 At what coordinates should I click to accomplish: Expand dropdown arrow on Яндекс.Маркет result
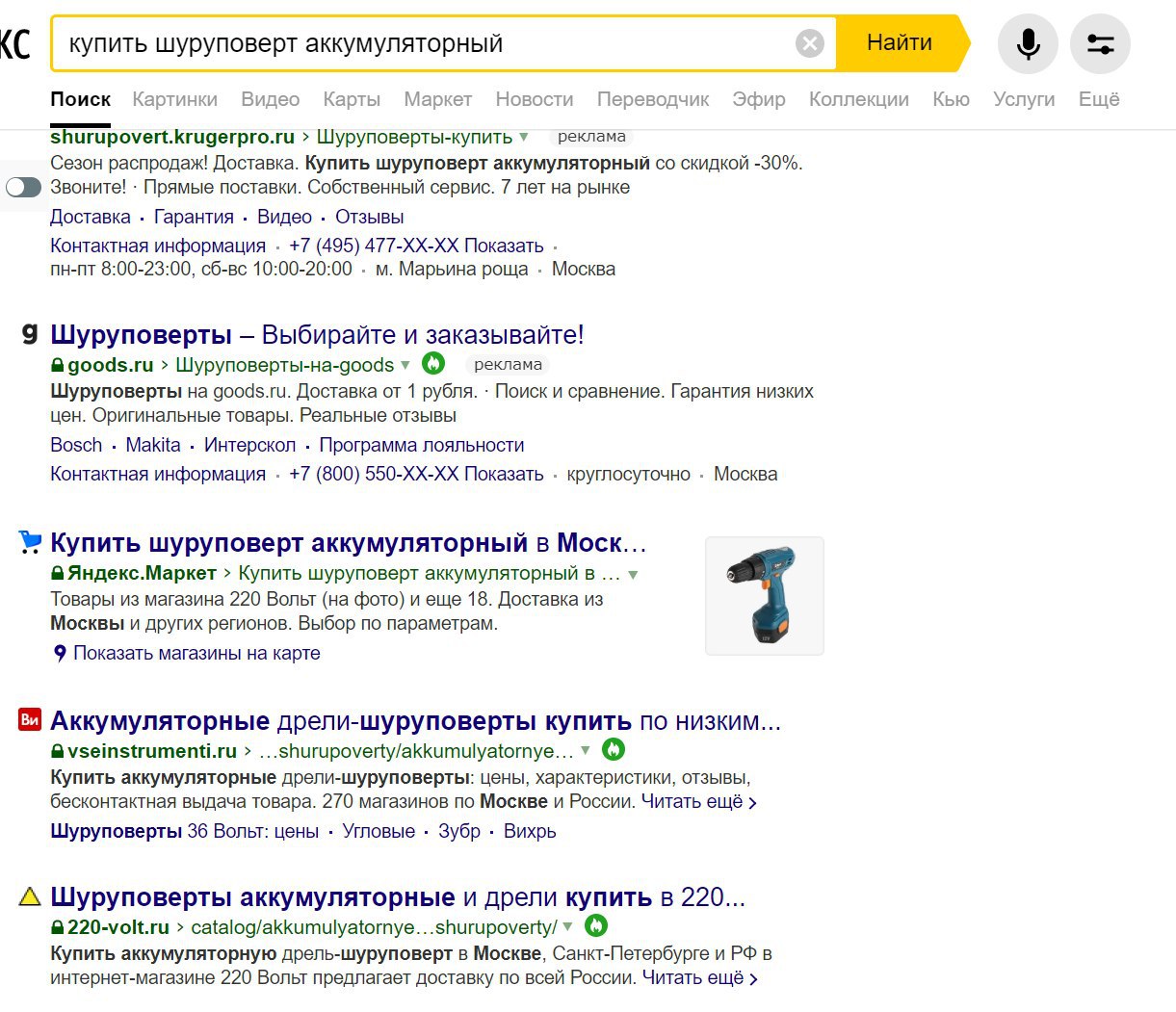(633, 575)
